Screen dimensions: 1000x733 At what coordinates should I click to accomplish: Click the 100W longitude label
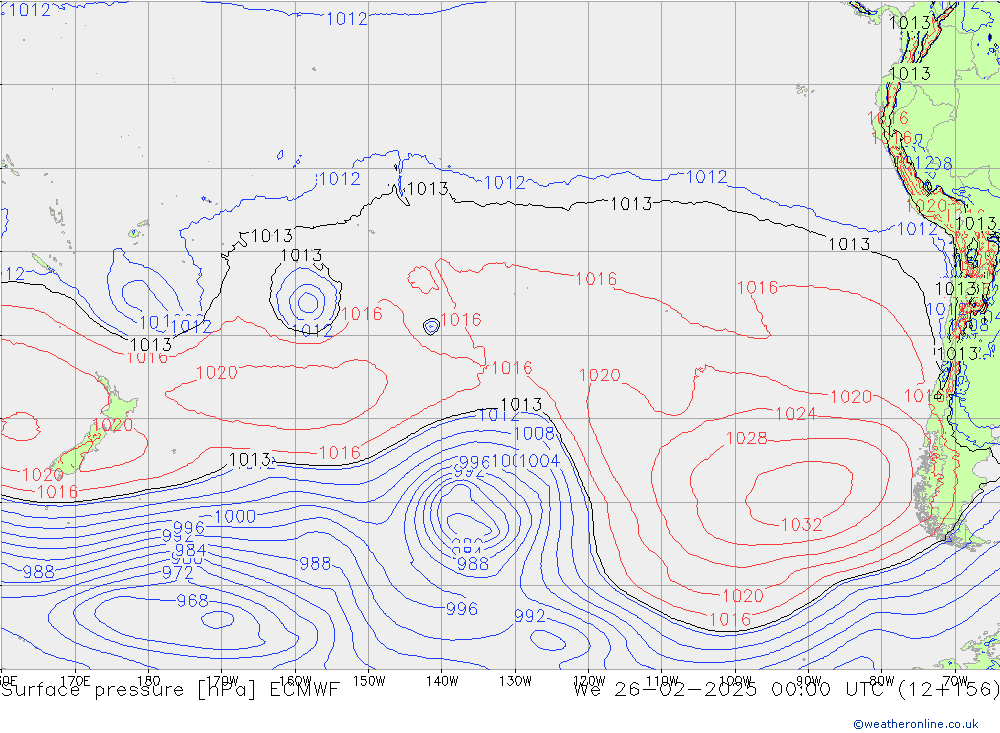[735, 681]
